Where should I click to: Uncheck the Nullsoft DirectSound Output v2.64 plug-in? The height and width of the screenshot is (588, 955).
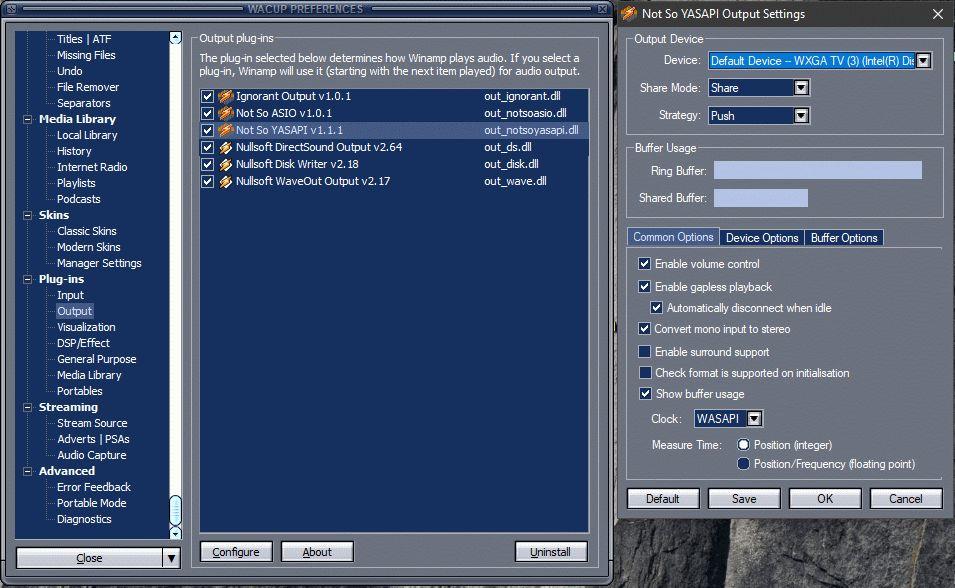208,147
